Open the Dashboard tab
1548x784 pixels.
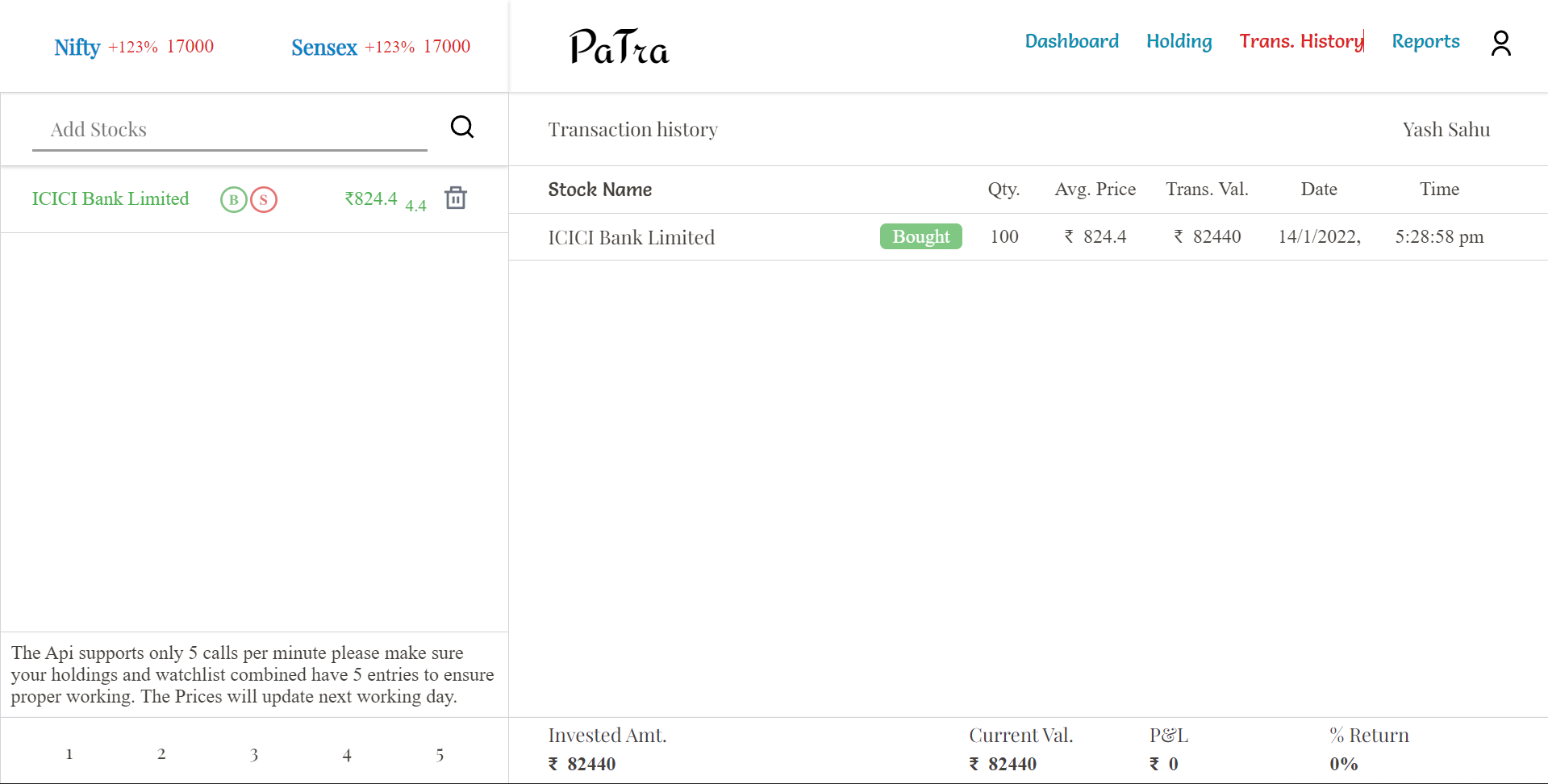(1071, 41)
